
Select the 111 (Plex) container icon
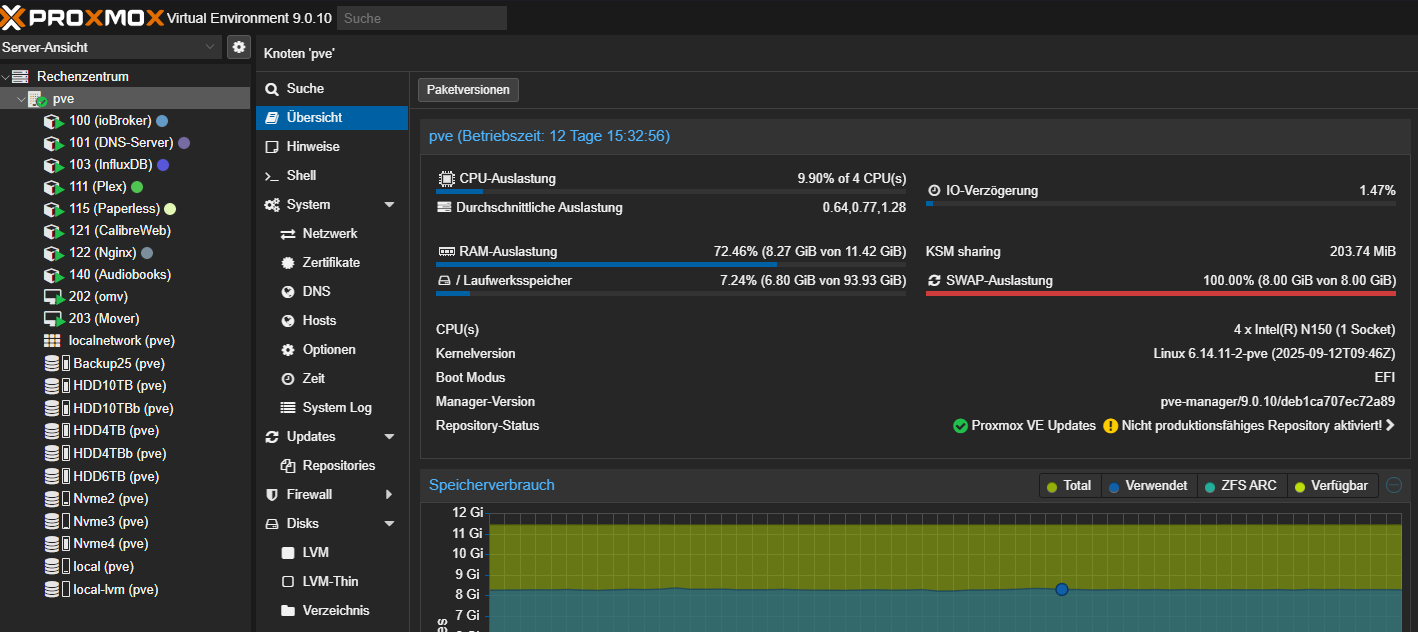[53, 187]
